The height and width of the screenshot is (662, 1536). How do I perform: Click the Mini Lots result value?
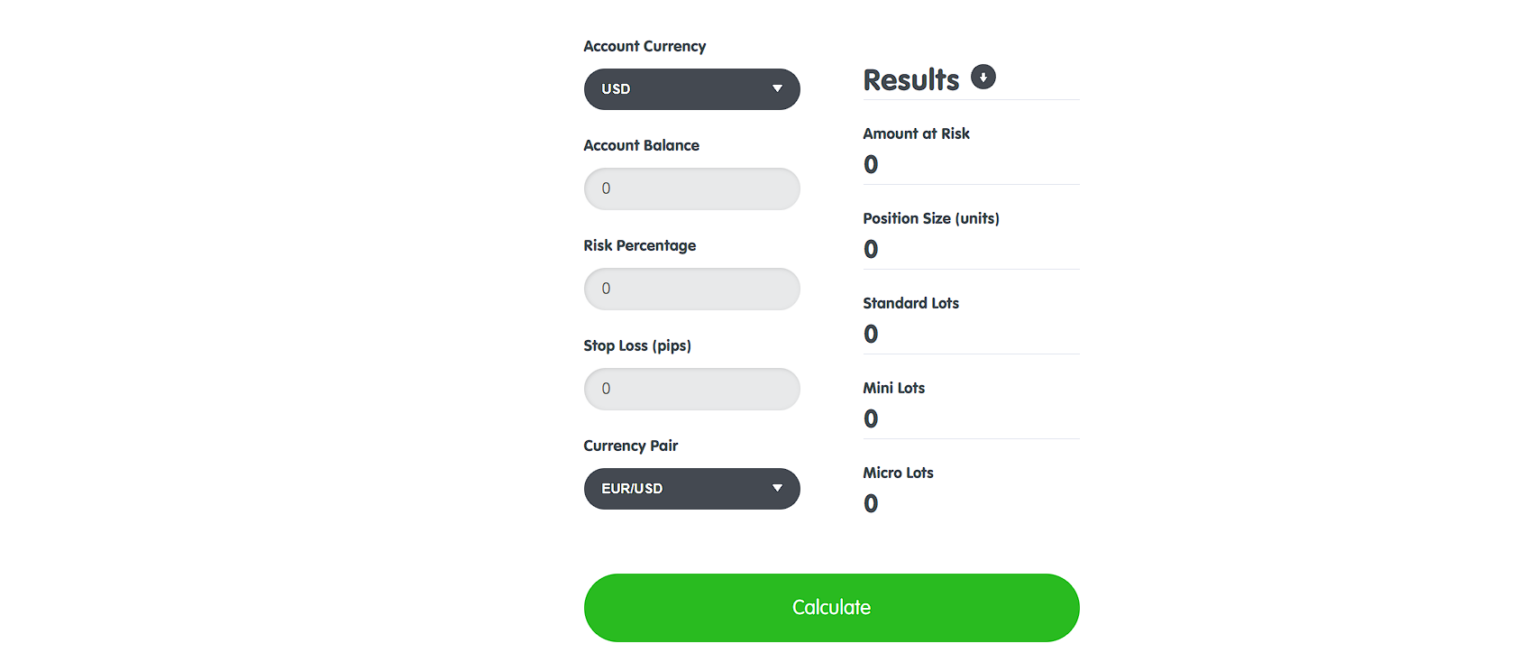pyautogui.click(x=870, y=419)
